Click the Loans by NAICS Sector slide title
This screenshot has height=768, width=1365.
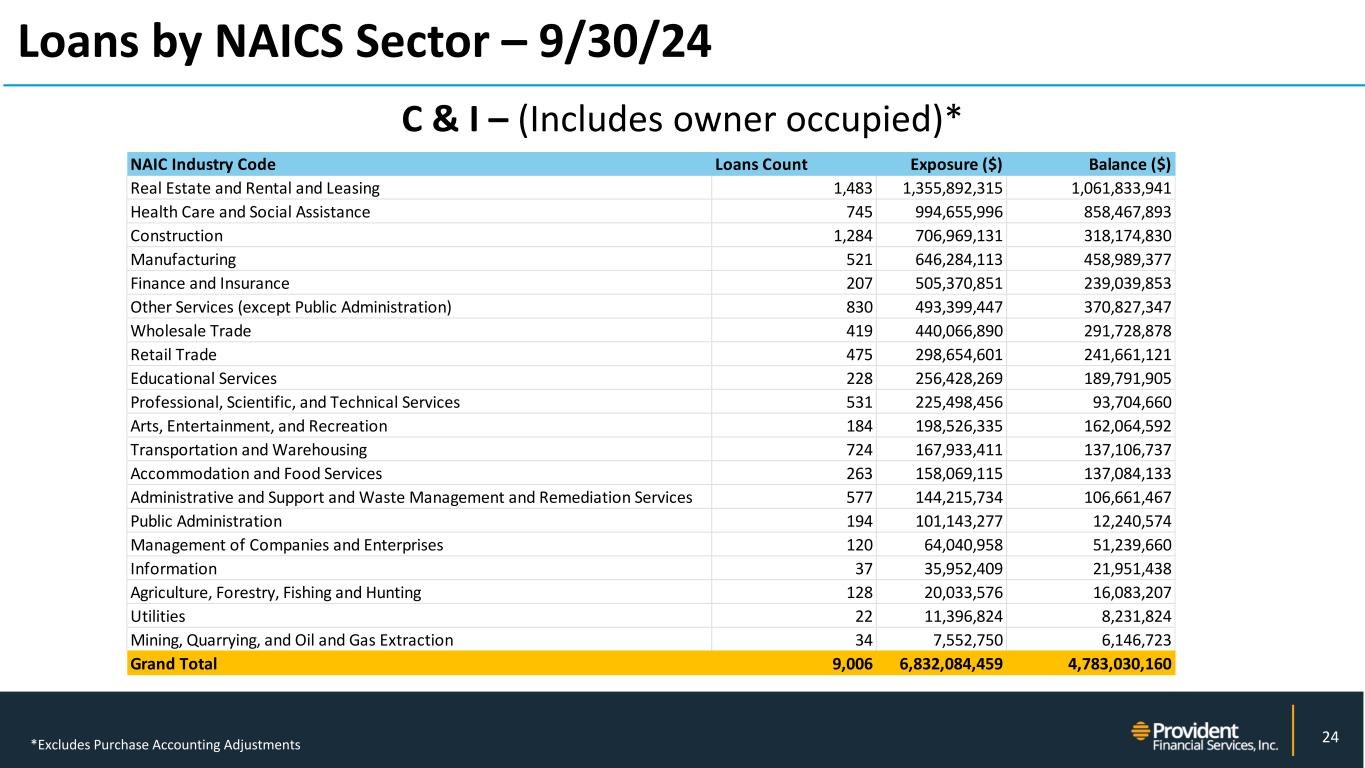point(363,44)
